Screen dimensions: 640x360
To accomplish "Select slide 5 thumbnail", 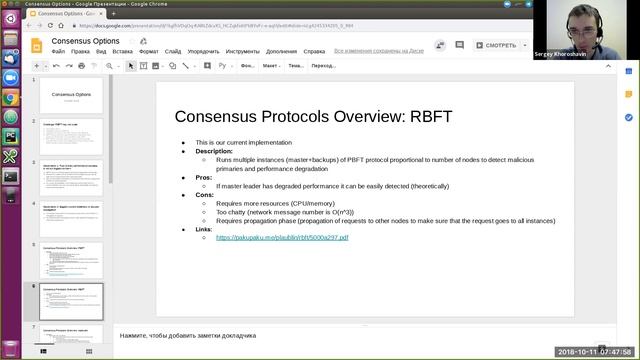I will [x=71, y=260].
